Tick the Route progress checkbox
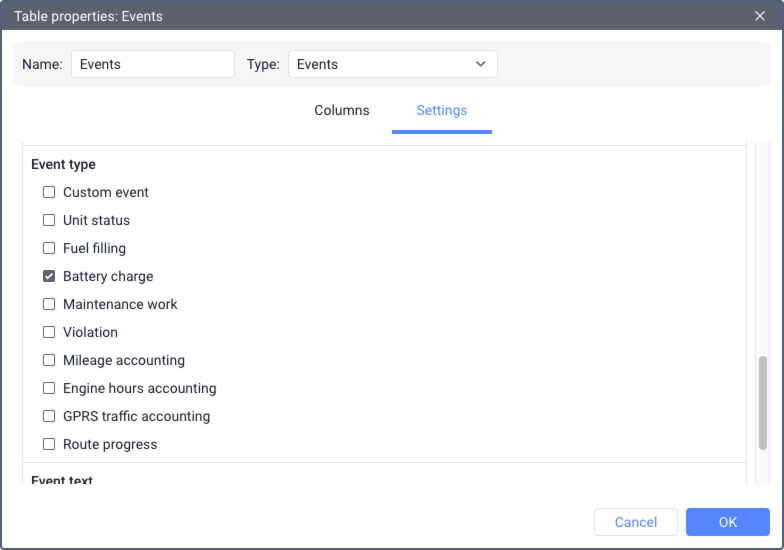The image size is (784, 550). click(49, 444)
